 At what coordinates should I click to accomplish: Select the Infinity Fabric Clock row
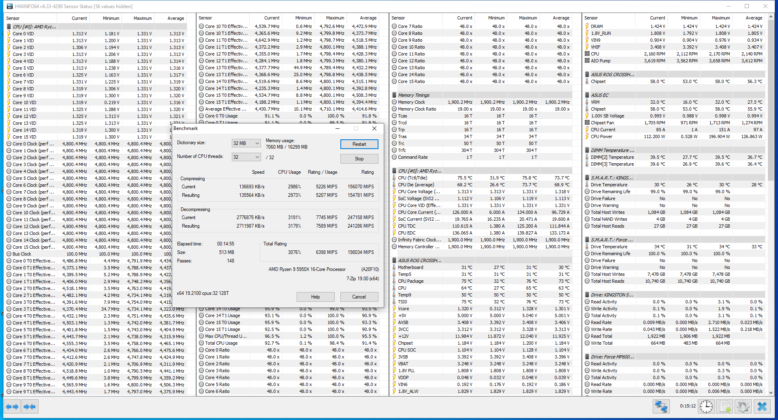pos(482,240)
